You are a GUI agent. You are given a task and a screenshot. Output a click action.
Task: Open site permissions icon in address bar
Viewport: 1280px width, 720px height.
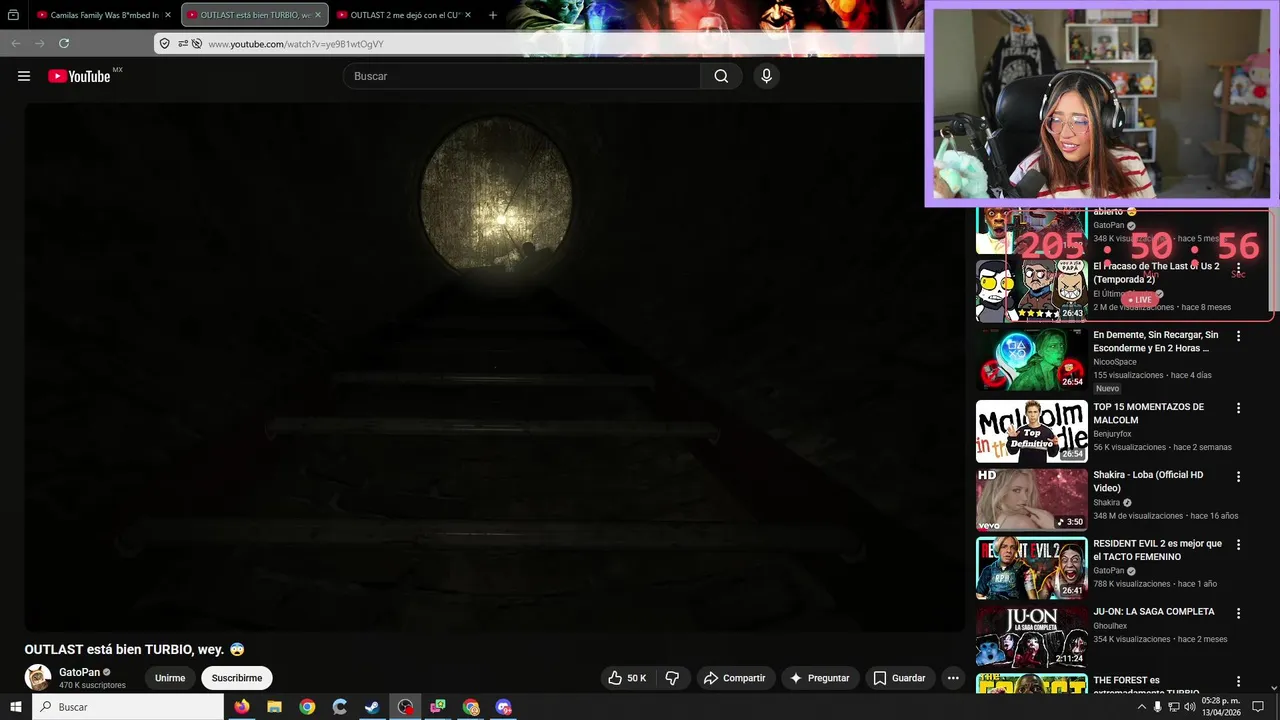pos(183,43)
